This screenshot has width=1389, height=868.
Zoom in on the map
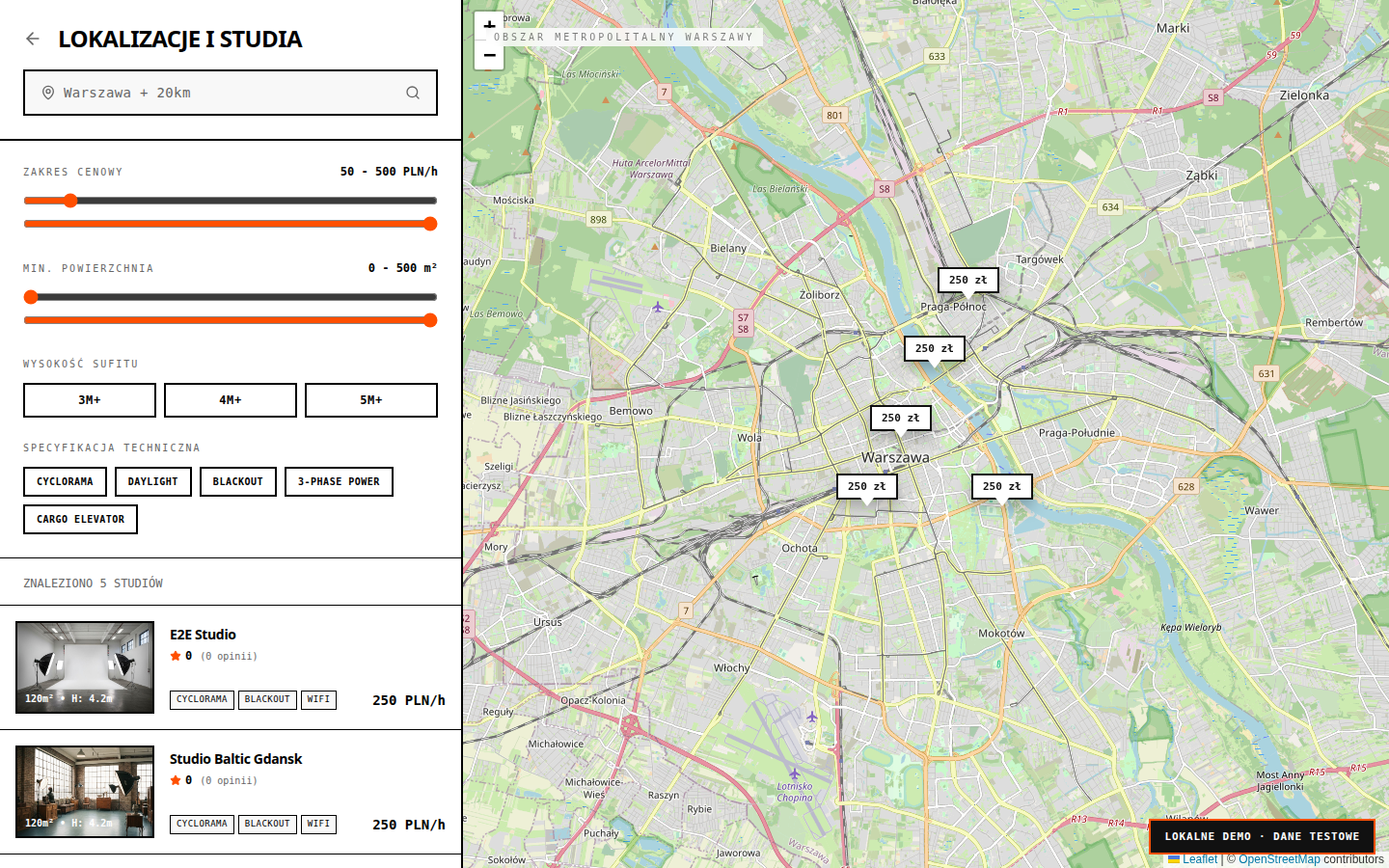tap(489, 26)
